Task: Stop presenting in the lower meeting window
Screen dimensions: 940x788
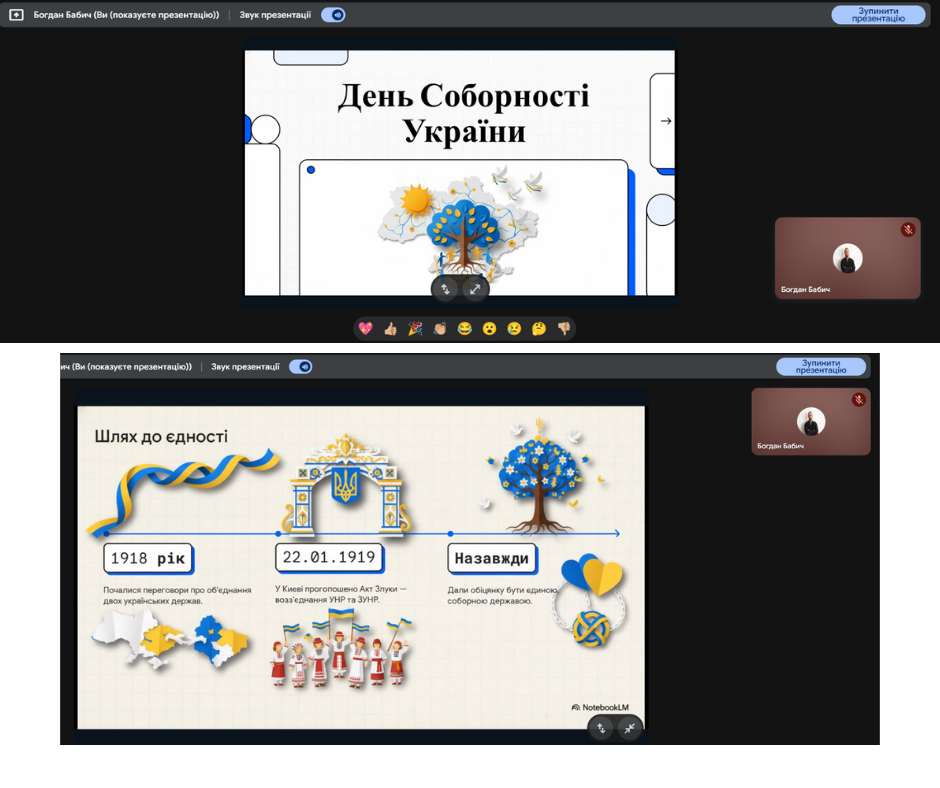Action: [821, 367]
